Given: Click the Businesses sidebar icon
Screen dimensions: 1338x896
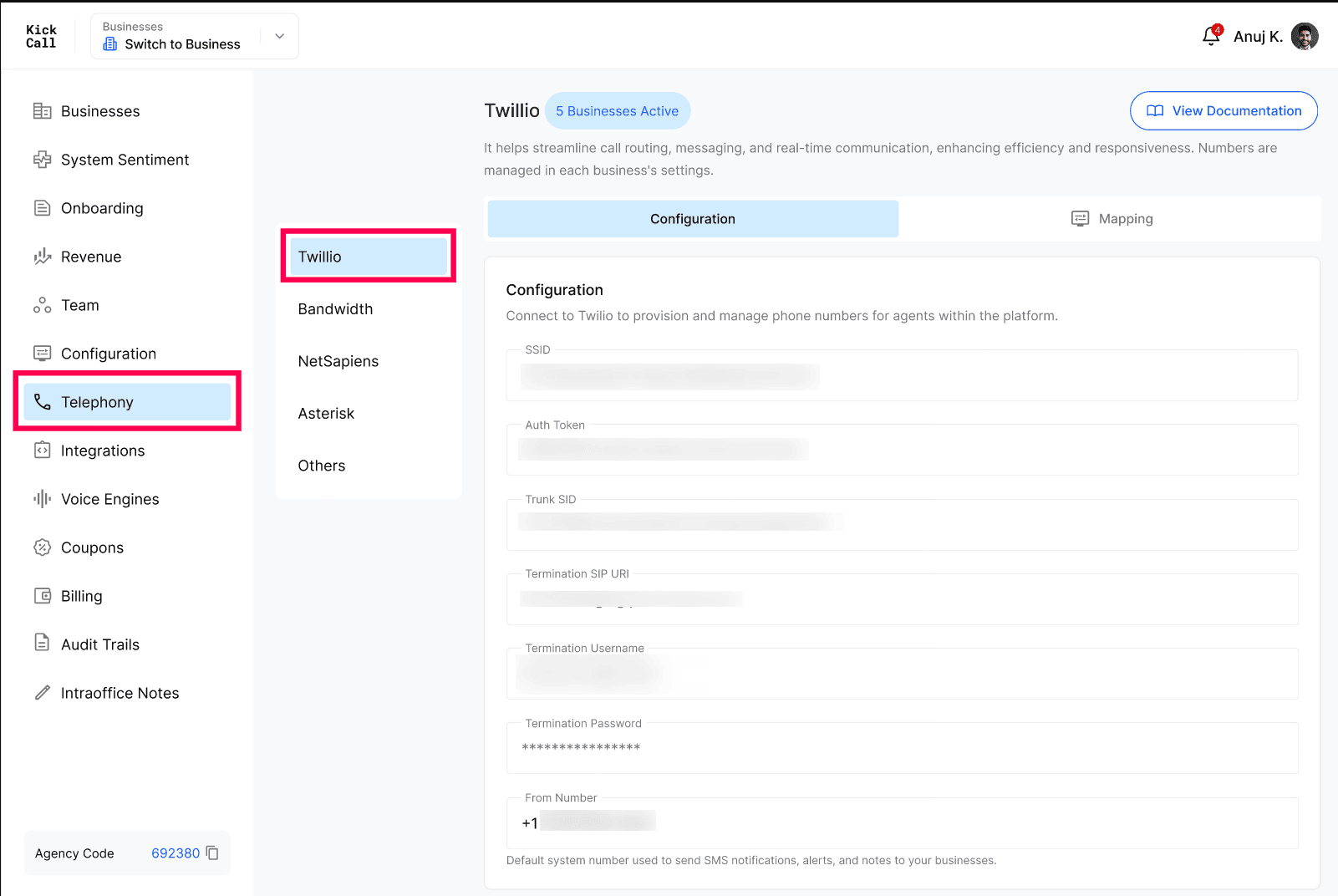Looking at the screenshot, I should (42, 111).
